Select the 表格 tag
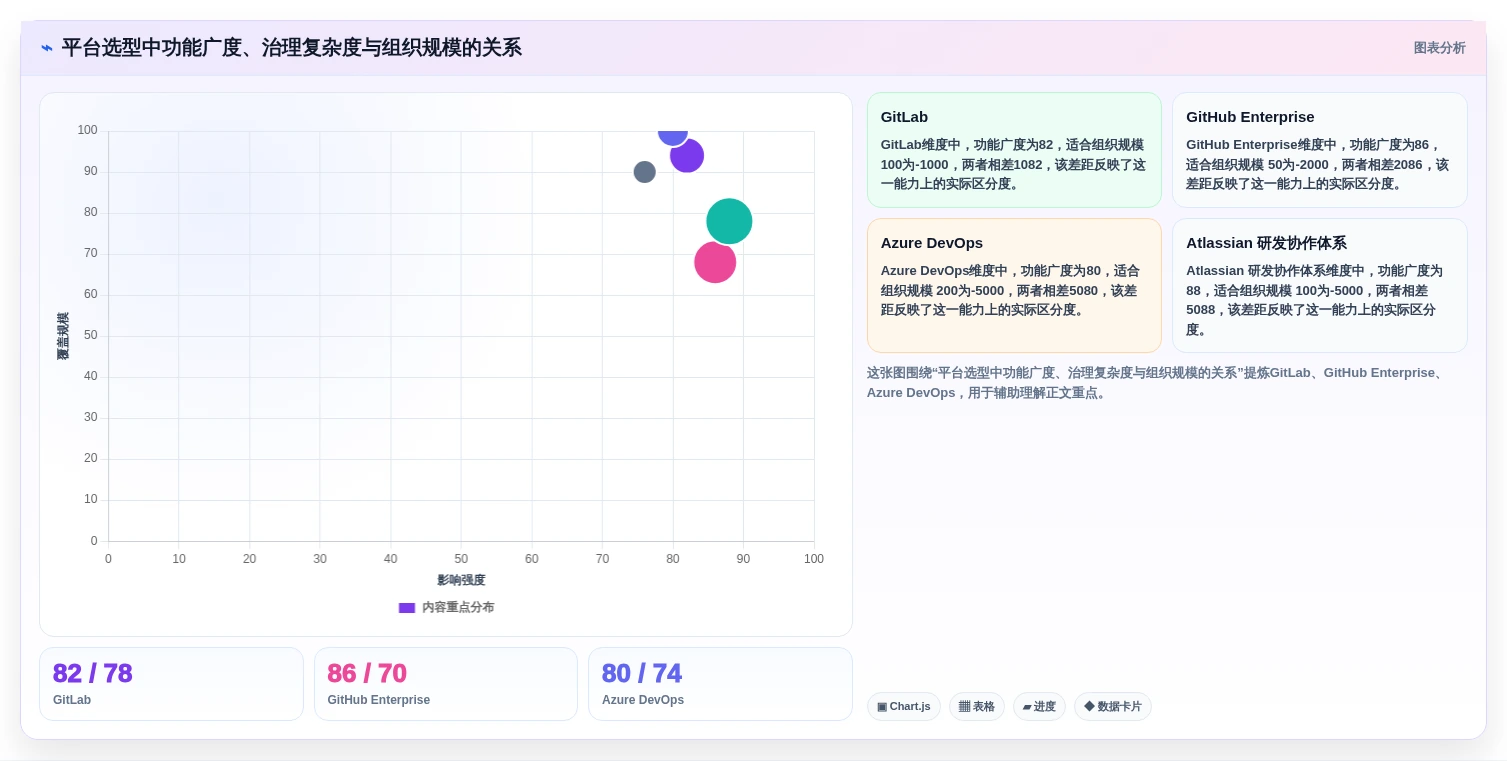This screenshot has width=1507, height=761. pyautogui.click(x=977, y=706)
